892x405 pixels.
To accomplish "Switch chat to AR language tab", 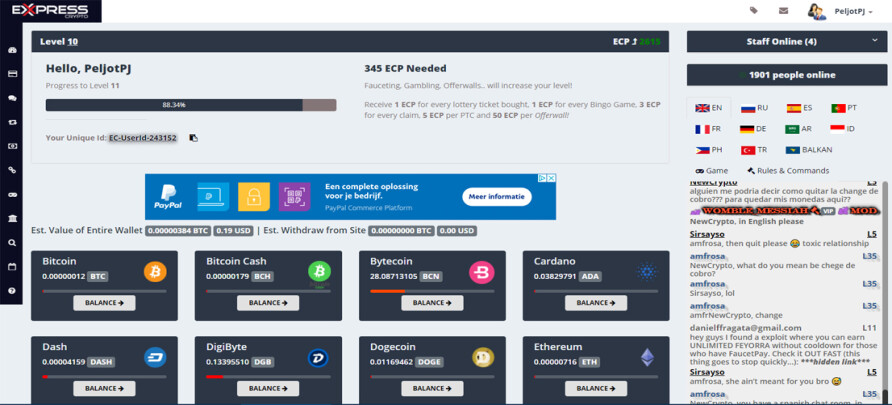I will pos(799,129).
